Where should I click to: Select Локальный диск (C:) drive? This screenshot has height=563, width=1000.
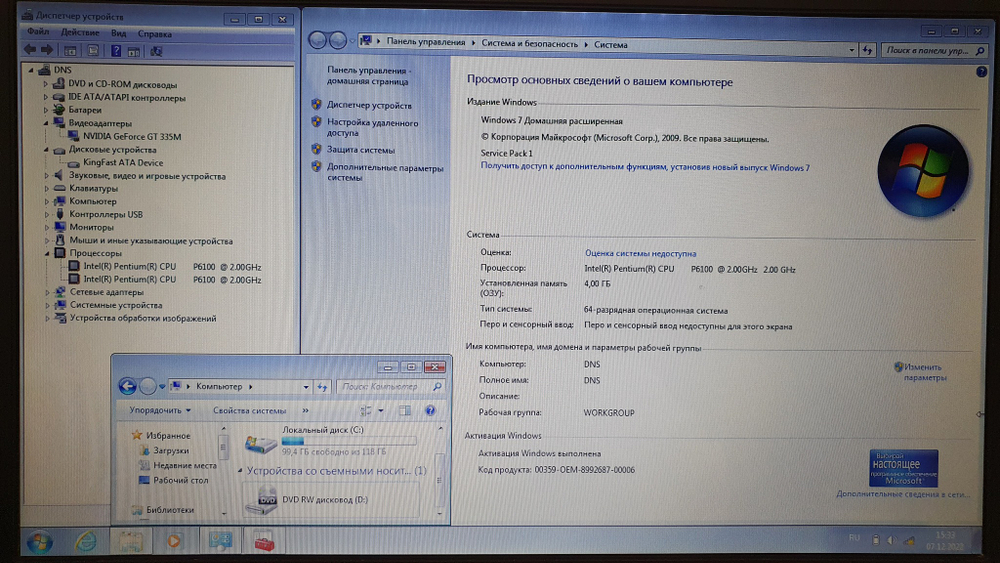point(330,441)
